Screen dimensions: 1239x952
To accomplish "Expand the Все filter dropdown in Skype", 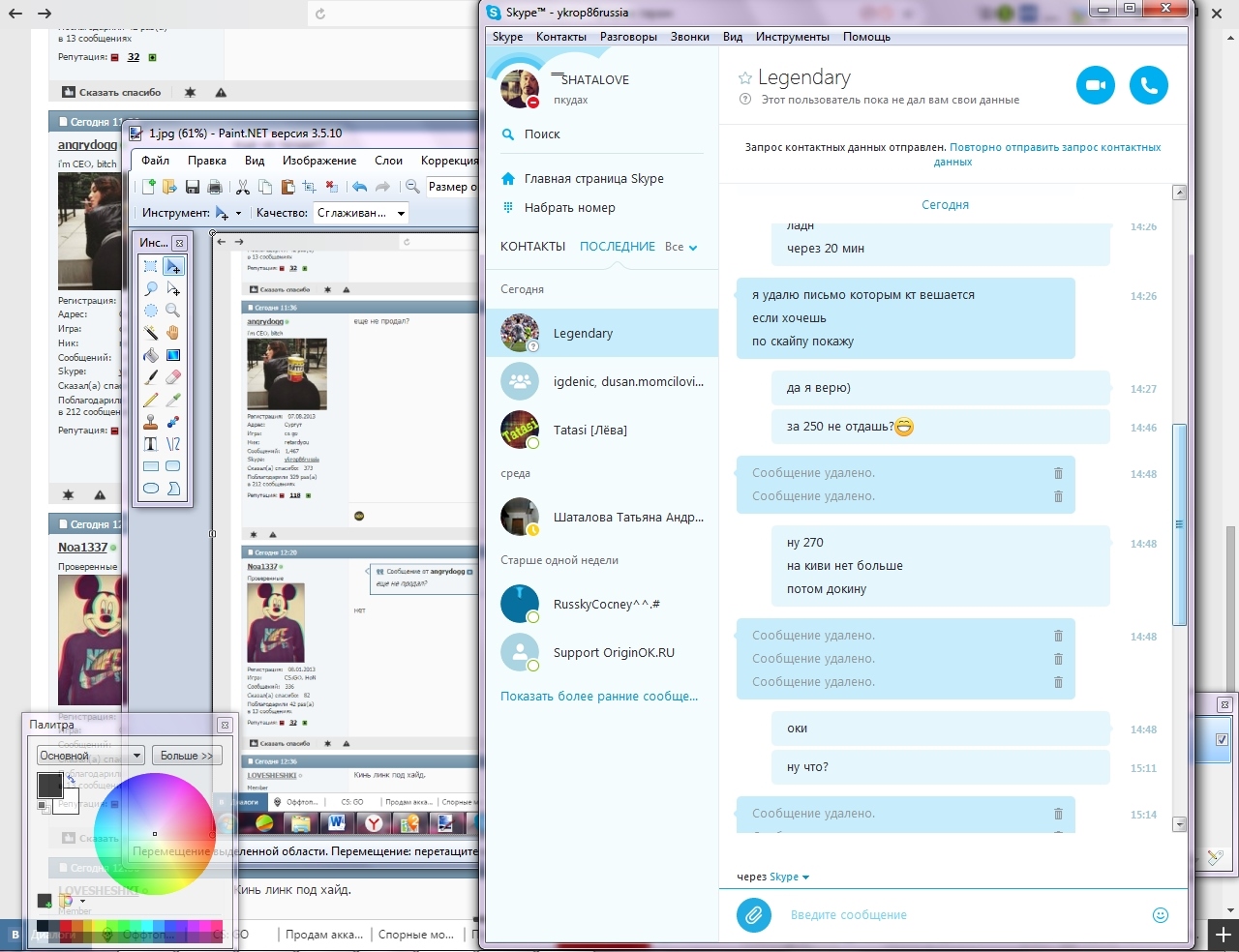I will coord(681,247).
